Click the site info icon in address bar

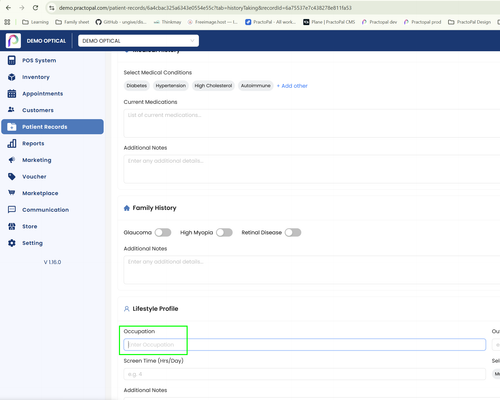click(x=52, y=8)
